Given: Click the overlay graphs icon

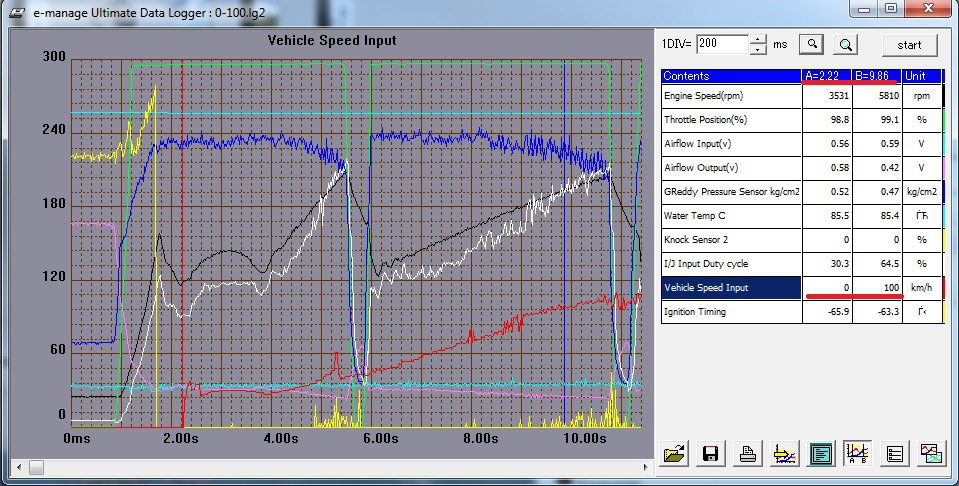Looking at the screenshot, I should 931,454.
